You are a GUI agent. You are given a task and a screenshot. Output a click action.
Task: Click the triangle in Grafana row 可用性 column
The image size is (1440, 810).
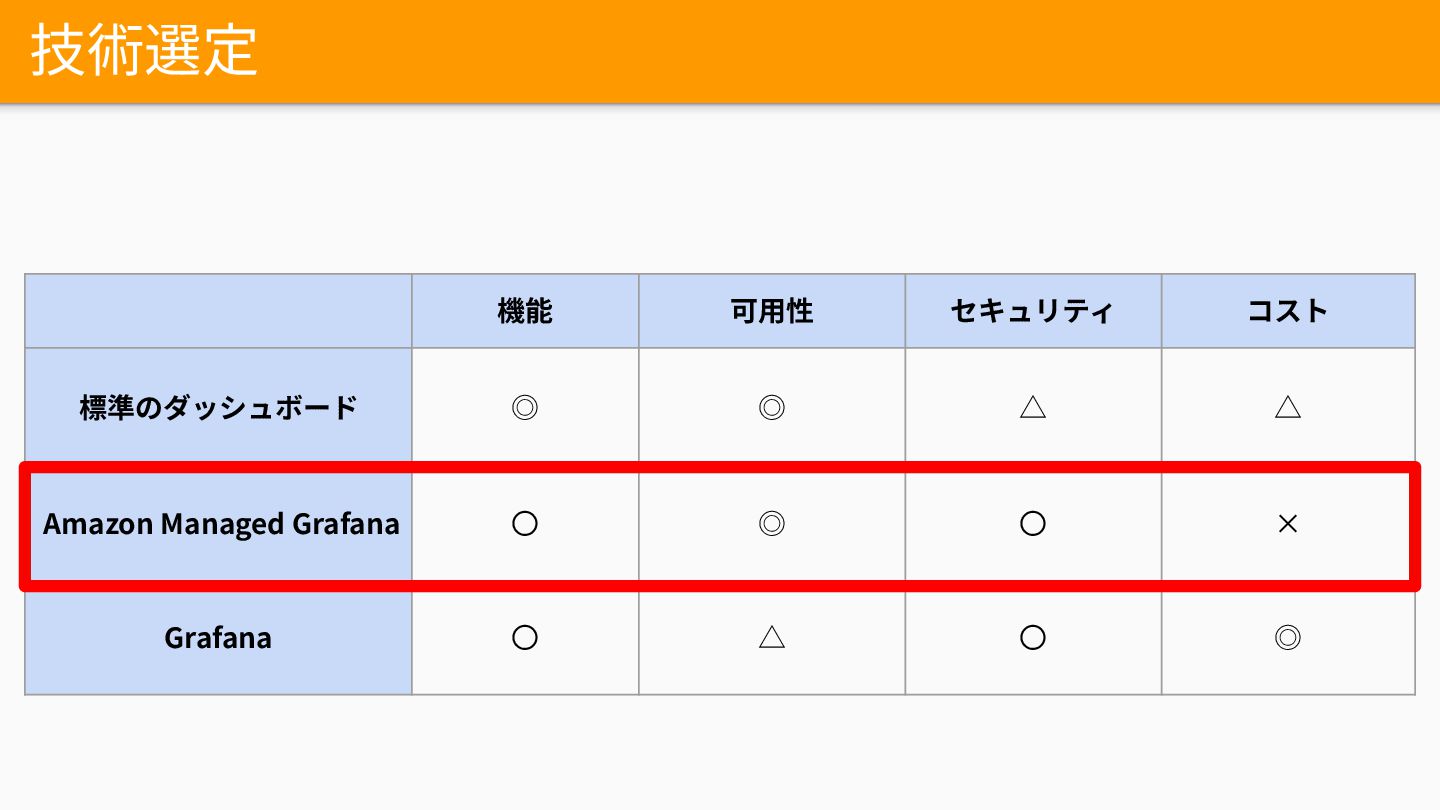coord(772,638)
